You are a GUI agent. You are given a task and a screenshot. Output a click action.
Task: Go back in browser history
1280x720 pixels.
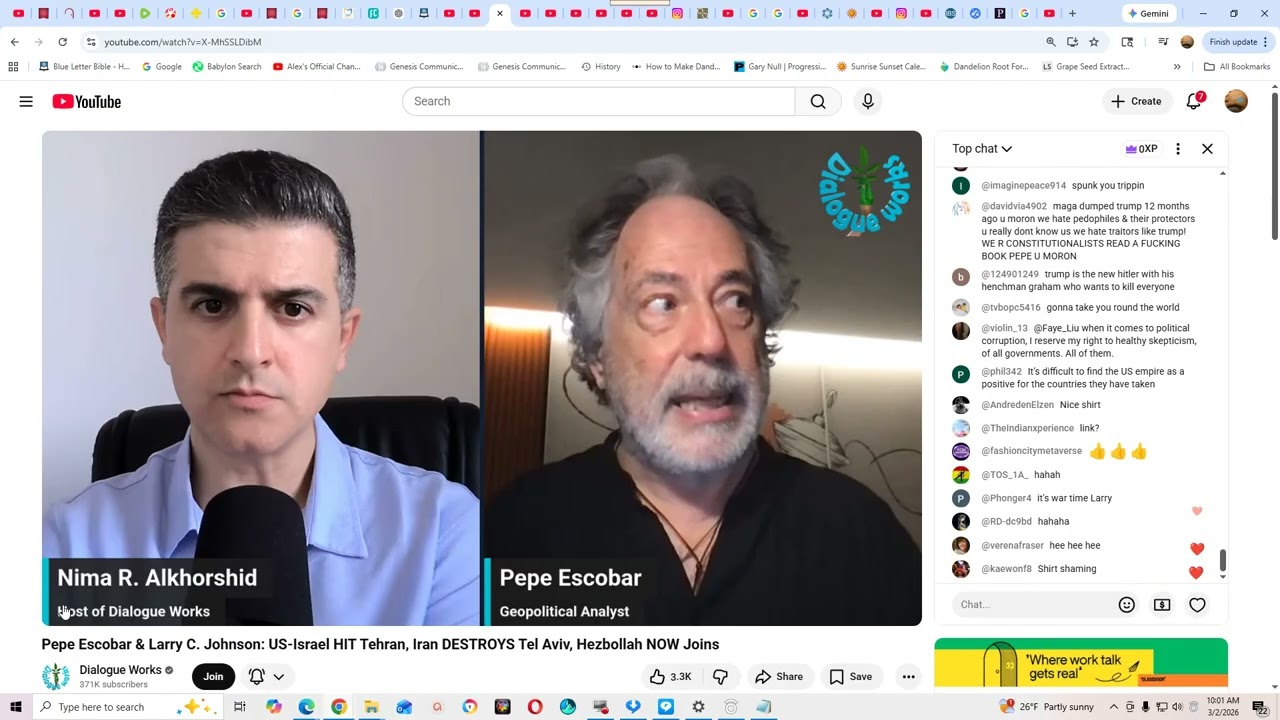coord(14,42)
